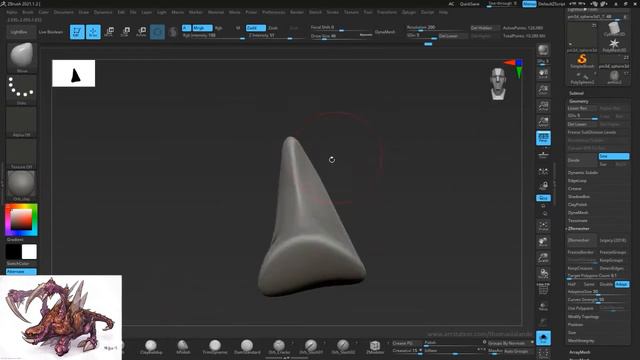Toggle Solo mode on right shelf

pyautogui.click(x=543, y=338)
